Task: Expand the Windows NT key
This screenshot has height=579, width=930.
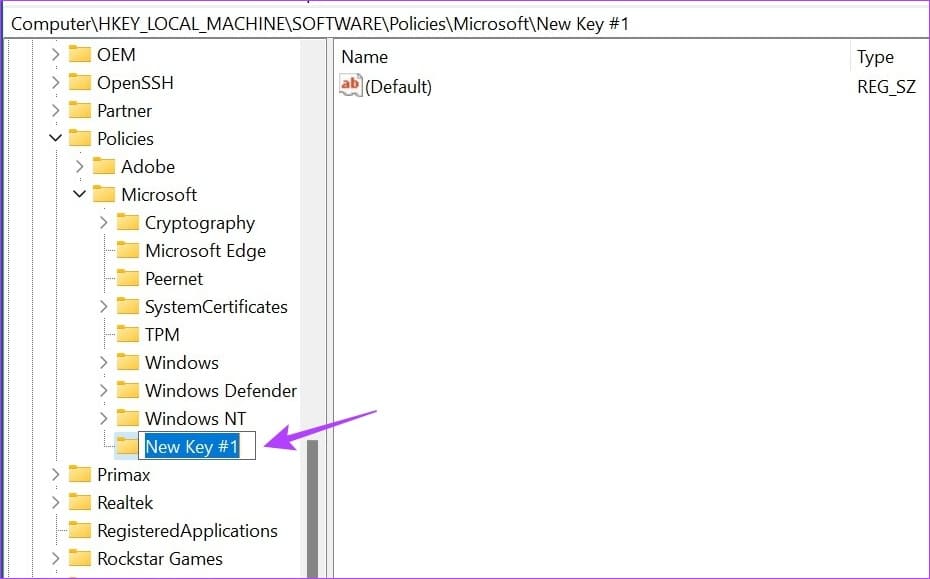Action: 103,418
